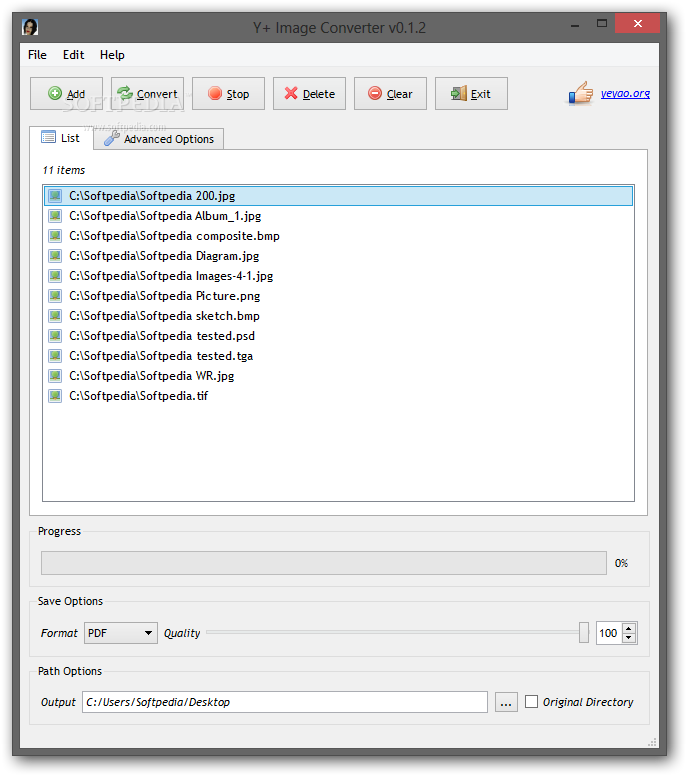The width and height of the screenshot is (687, 776).
Task: Decrease Quality with the down spinner arrow
Action: (629, 638)
